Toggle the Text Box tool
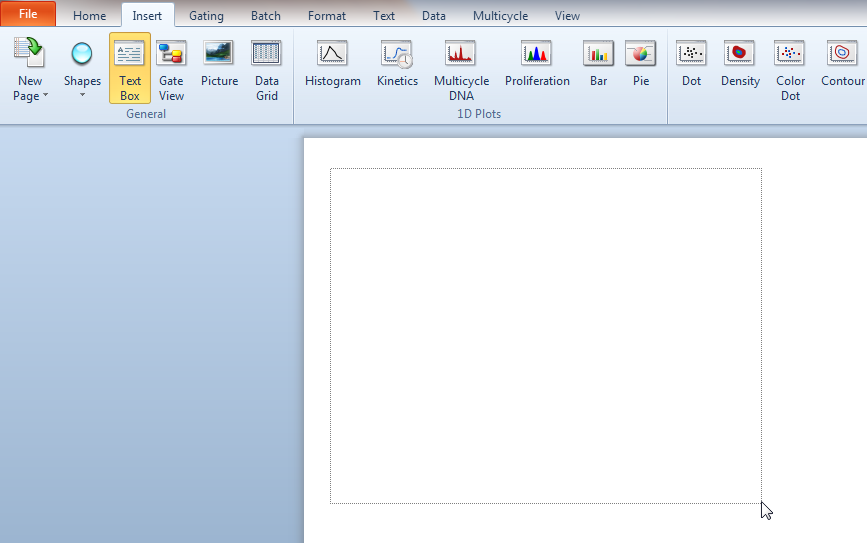Image resolution: width=867 pixels, height=543 pixels. pos(130,68)
